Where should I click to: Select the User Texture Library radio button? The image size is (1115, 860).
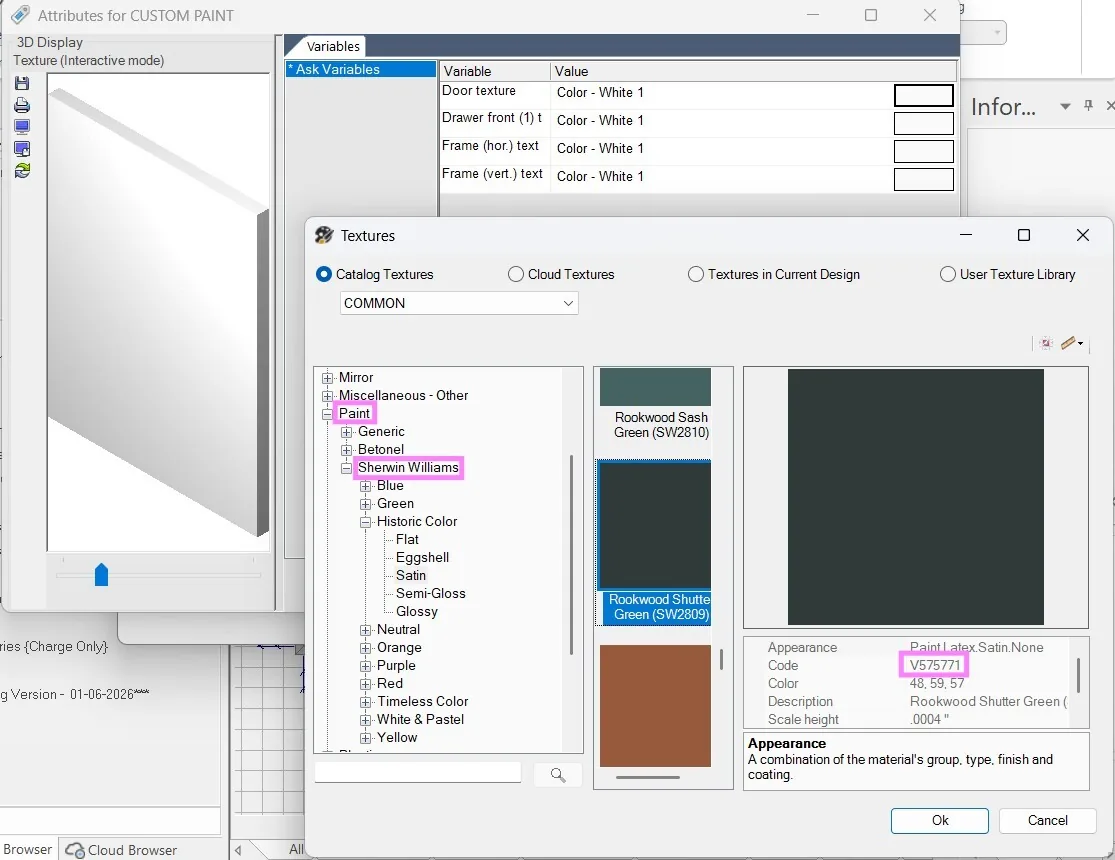pyautogui.click(x=947, y=275)
